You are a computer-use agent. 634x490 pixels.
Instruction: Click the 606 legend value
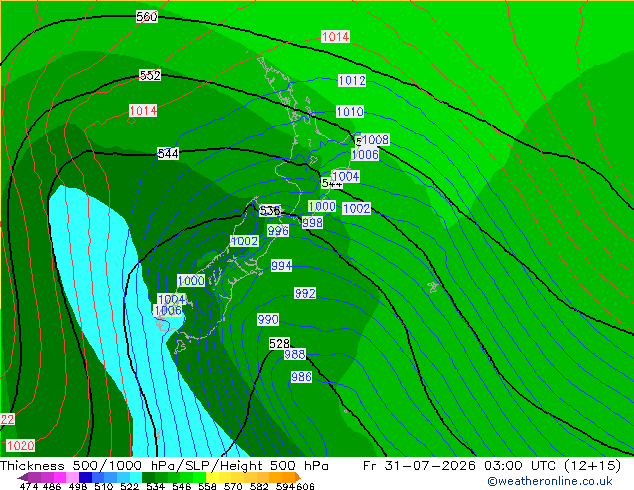pyautogui.click(x=305, y=486)
